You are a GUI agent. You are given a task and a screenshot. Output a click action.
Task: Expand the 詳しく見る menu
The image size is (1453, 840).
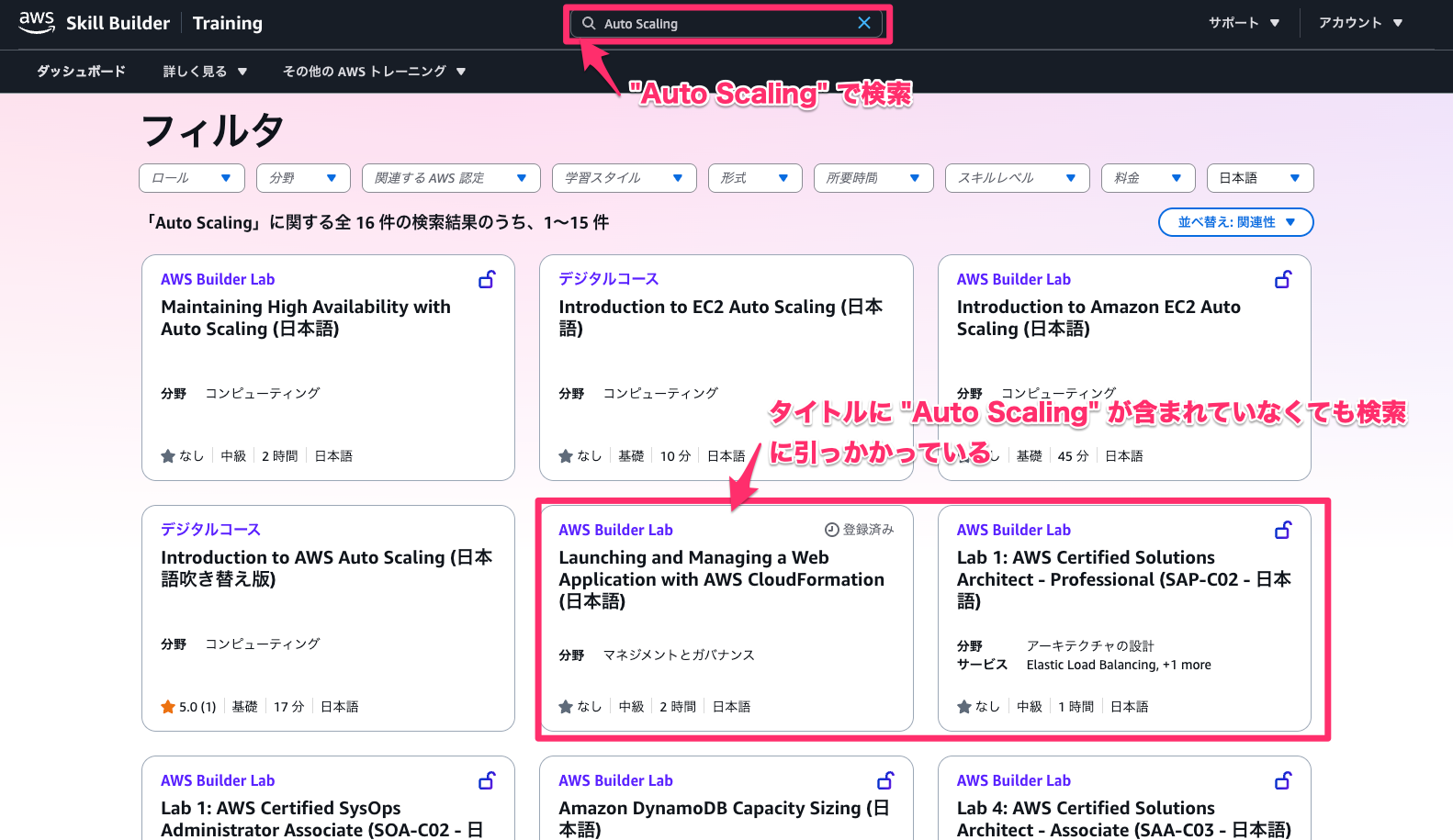tap(205, 71)
